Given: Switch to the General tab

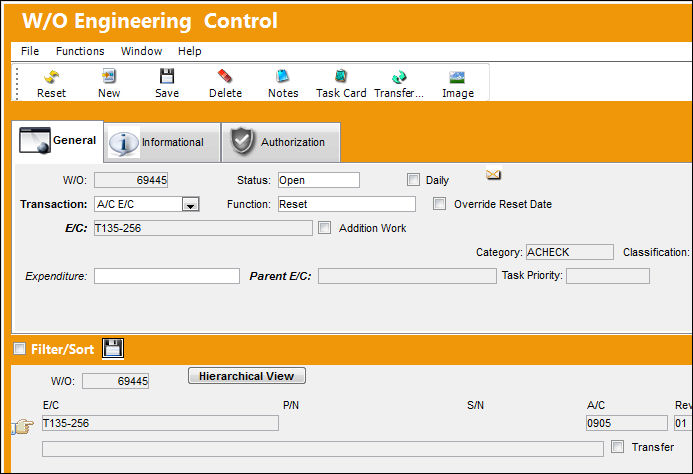Looking at the screenshot, I should tap(57, 141).
